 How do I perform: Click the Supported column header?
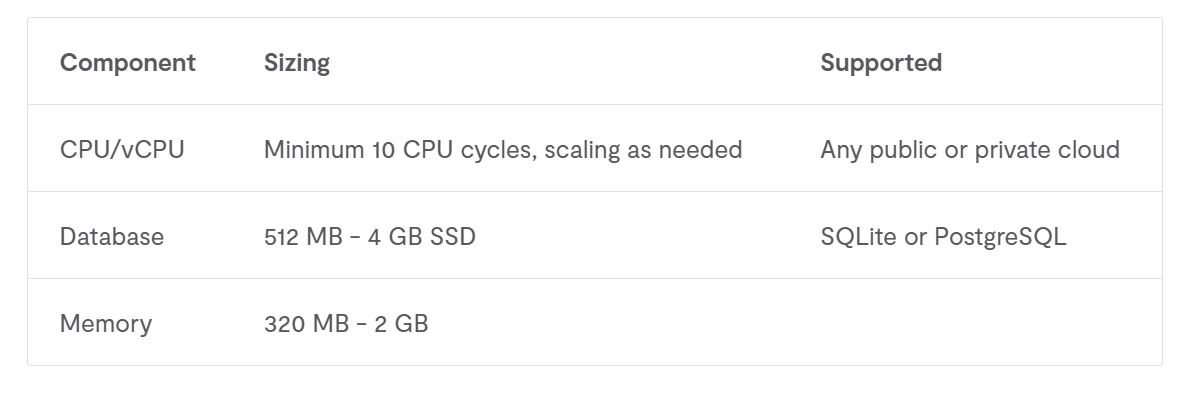tap(881, 63)
